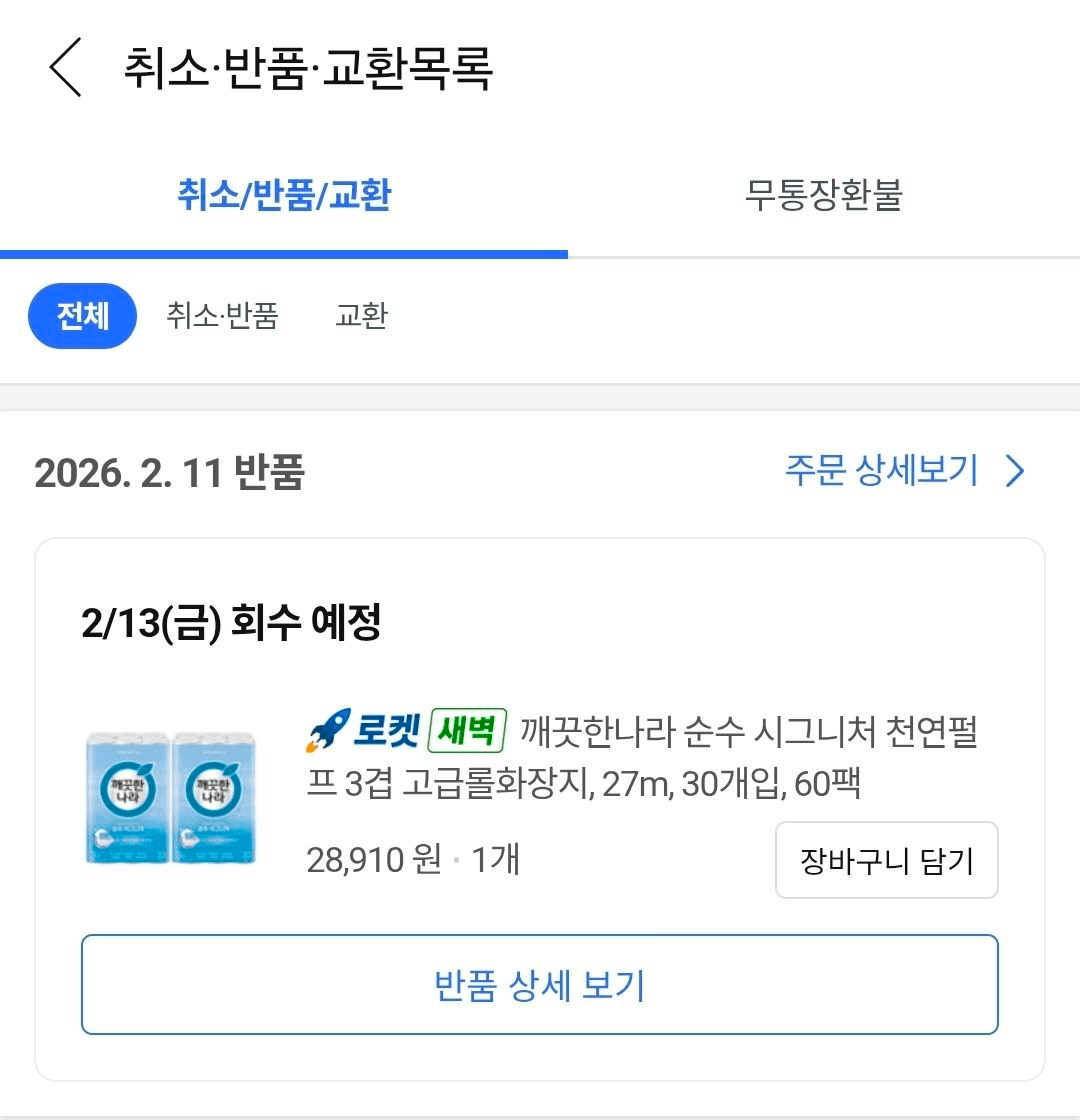Filter the list by 취소·반품
Image resolution: width=1080 pixels, height=1120 pixels.
(x=222, y=317)
